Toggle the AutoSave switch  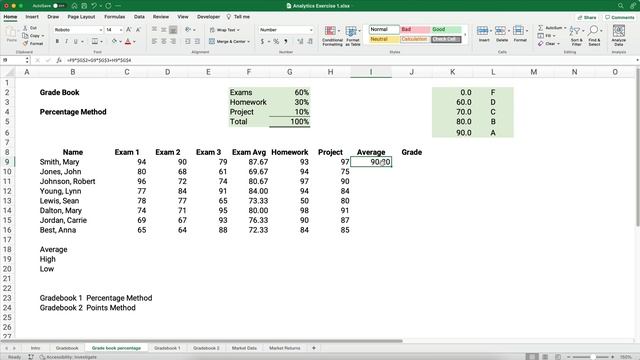tap(59, 6)
